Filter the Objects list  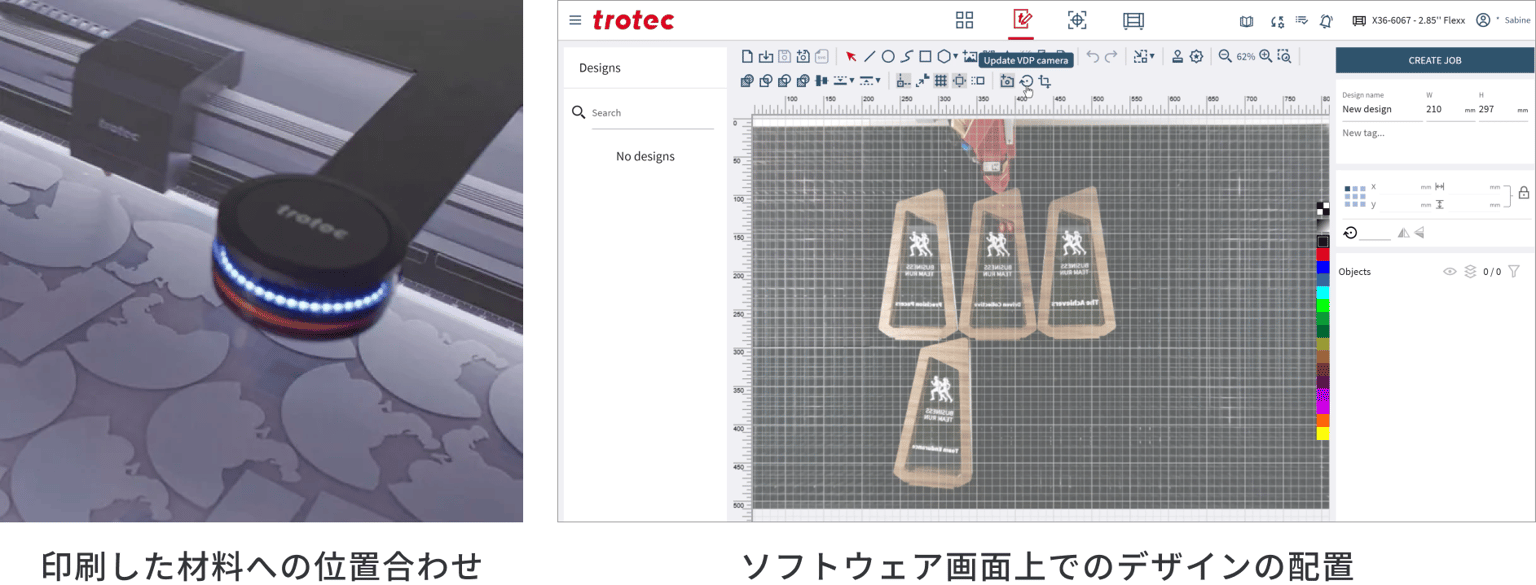(1513, 271)
